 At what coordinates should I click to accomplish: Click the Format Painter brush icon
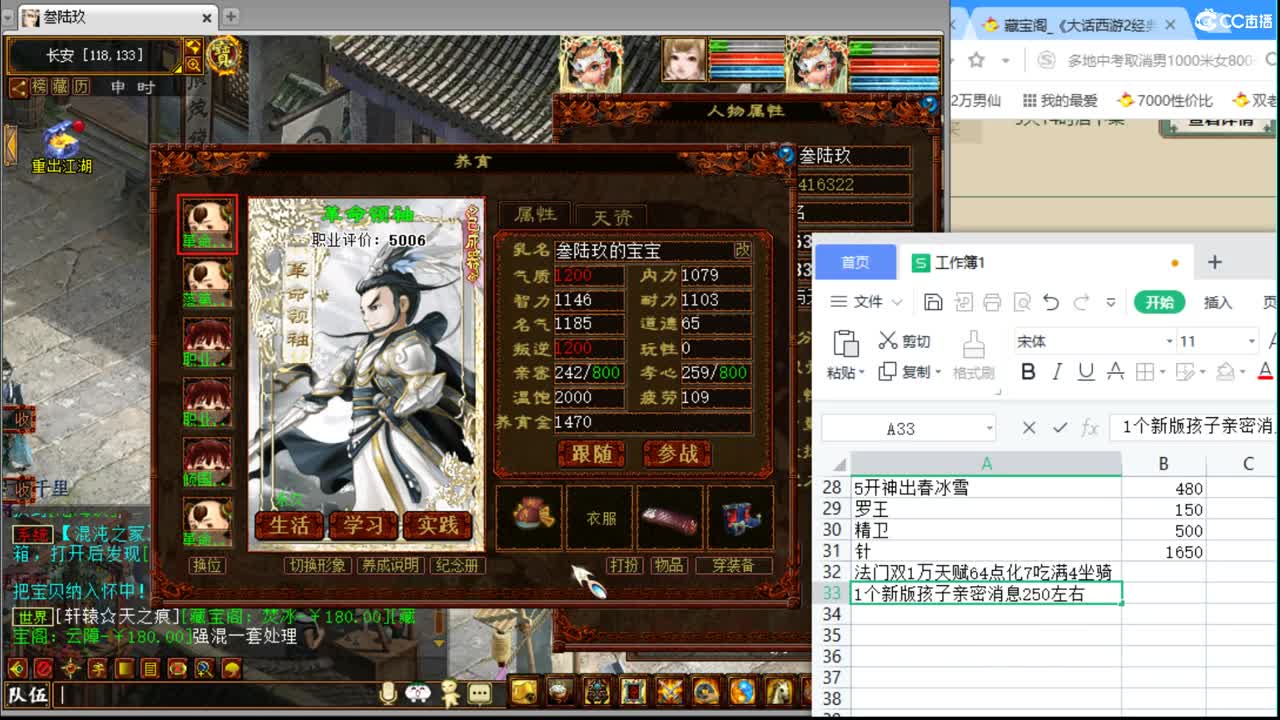pos(973,346)
